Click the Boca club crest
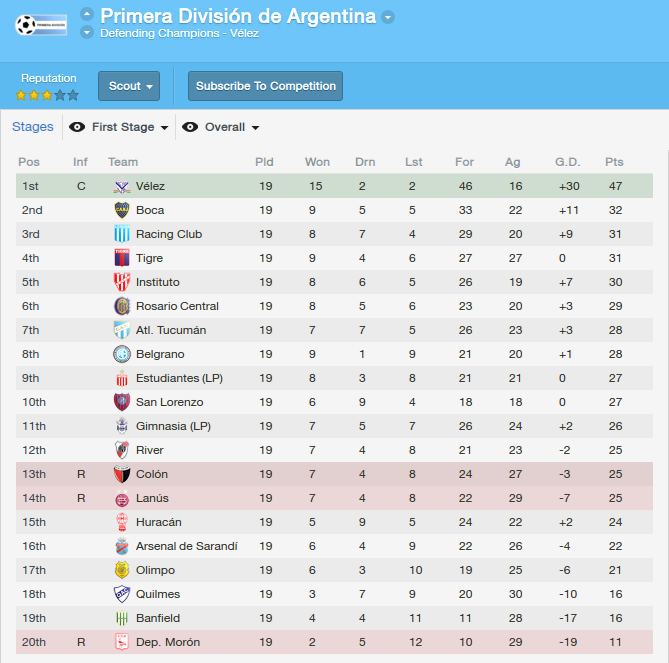 coord(122,210)
